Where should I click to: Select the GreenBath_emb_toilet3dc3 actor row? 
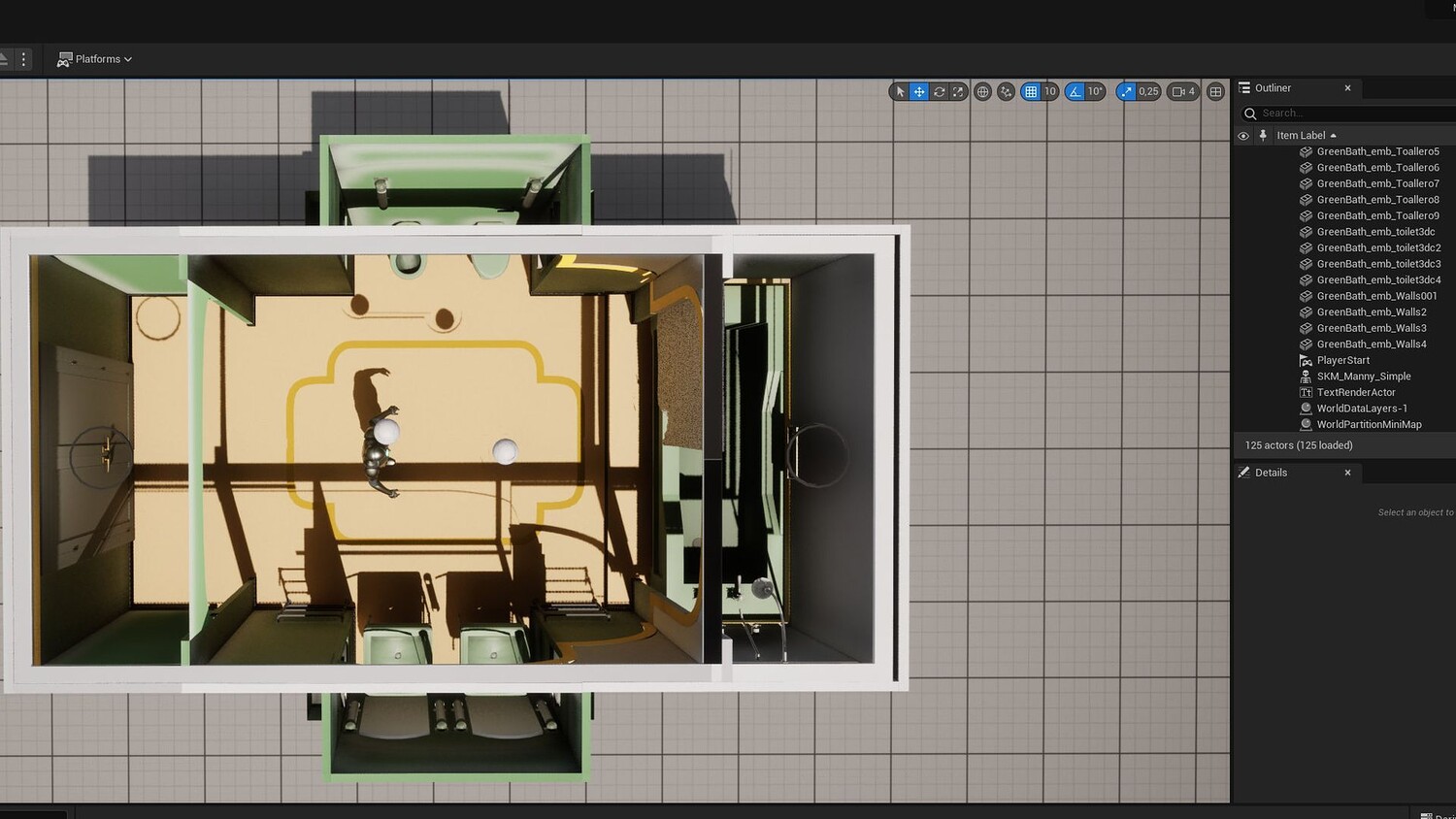1378,264
